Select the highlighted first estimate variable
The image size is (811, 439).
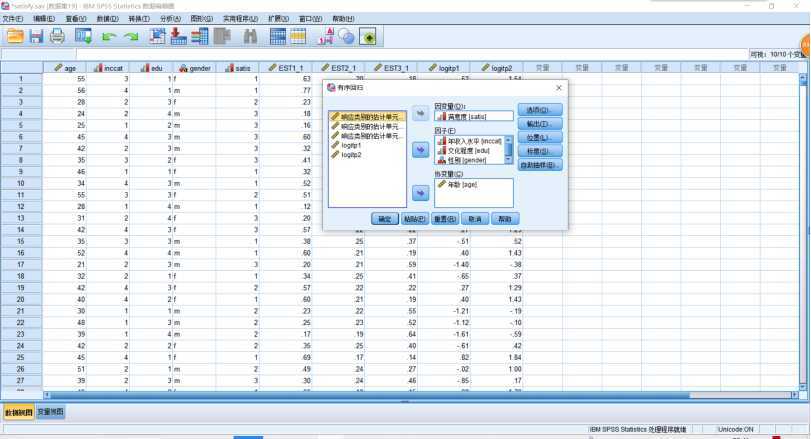pos(367,117)
